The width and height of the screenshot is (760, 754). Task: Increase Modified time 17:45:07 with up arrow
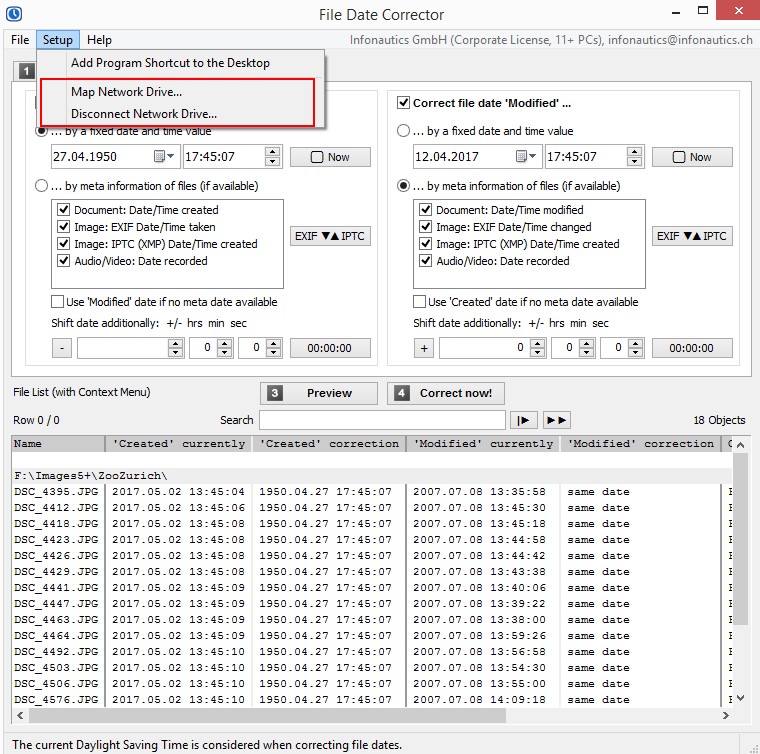coord(634,152)
